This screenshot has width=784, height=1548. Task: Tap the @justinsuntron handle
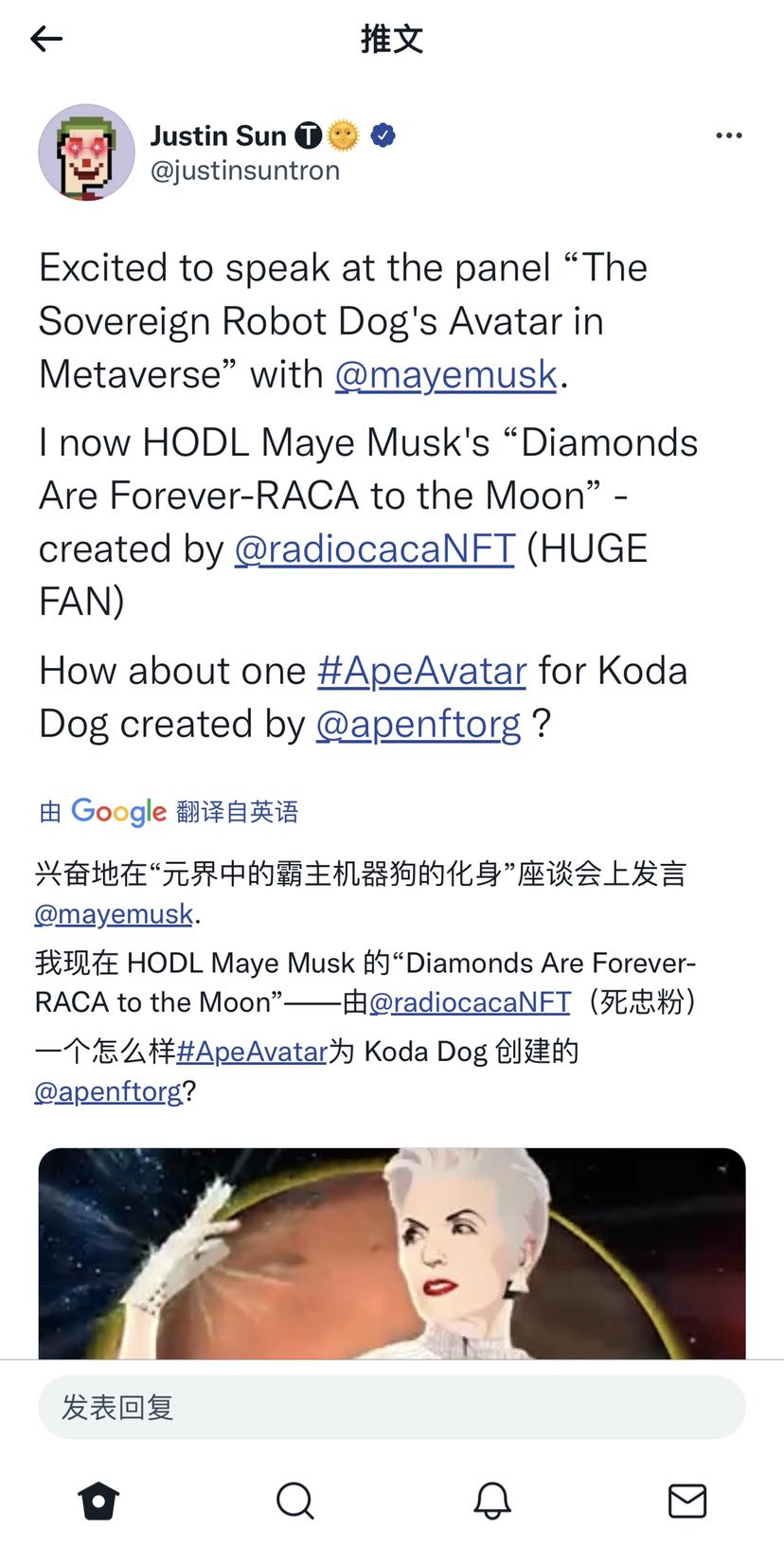[x=245, y=171]
